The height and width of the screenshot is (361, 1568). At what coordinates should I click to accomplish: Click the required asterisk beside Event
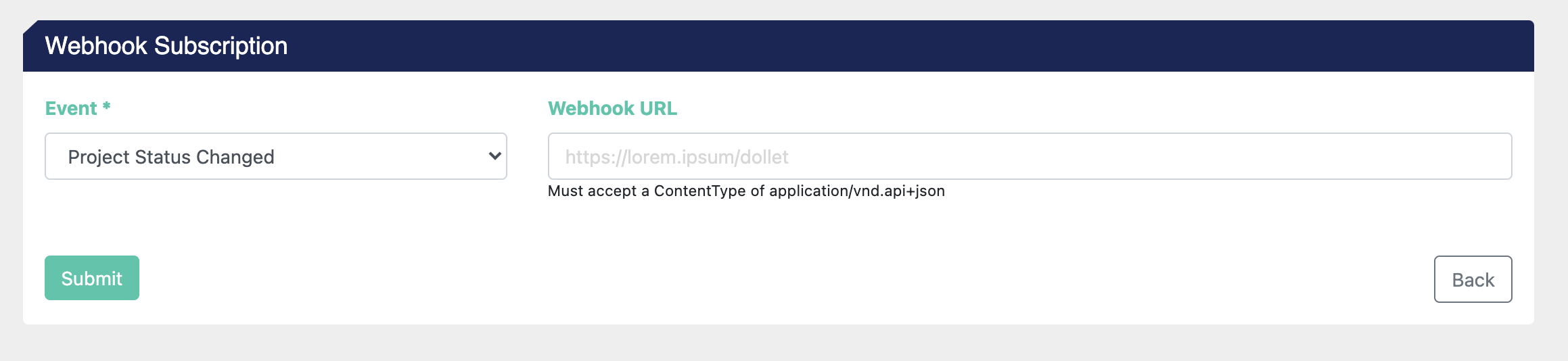(106, 107)
